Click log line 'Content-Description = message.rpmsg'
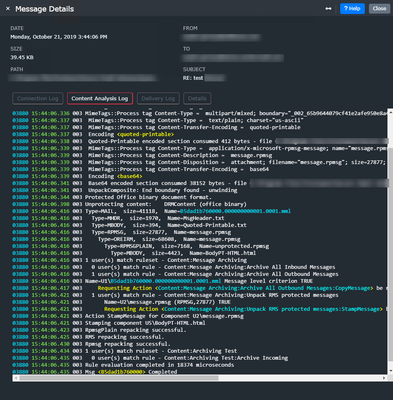393x400 pixels. tap(142, 155)
